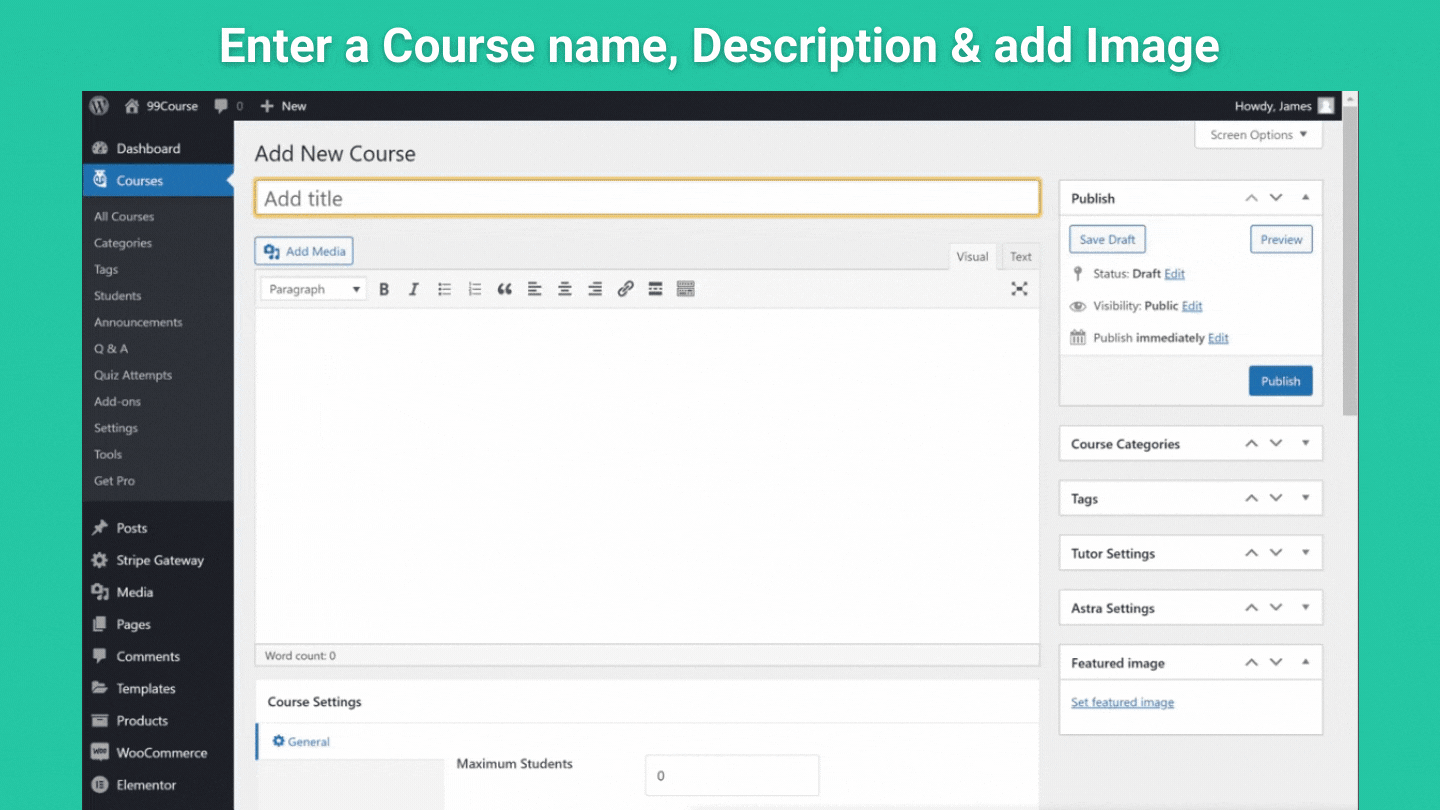Screen dimensions: 1440x810
Task: Insert a bulleted list
Action: pyautogui.click(x=444, y=289)
